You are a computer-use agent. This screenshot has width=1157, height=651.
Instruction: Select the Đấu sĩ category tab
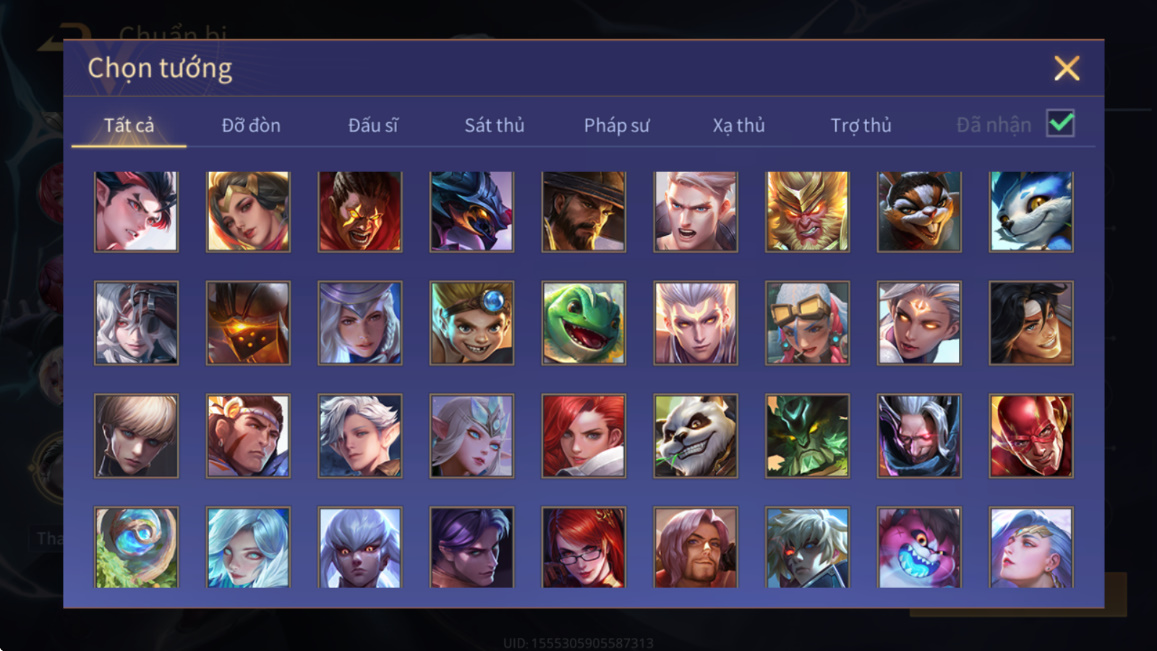click(x=373, y=125)
